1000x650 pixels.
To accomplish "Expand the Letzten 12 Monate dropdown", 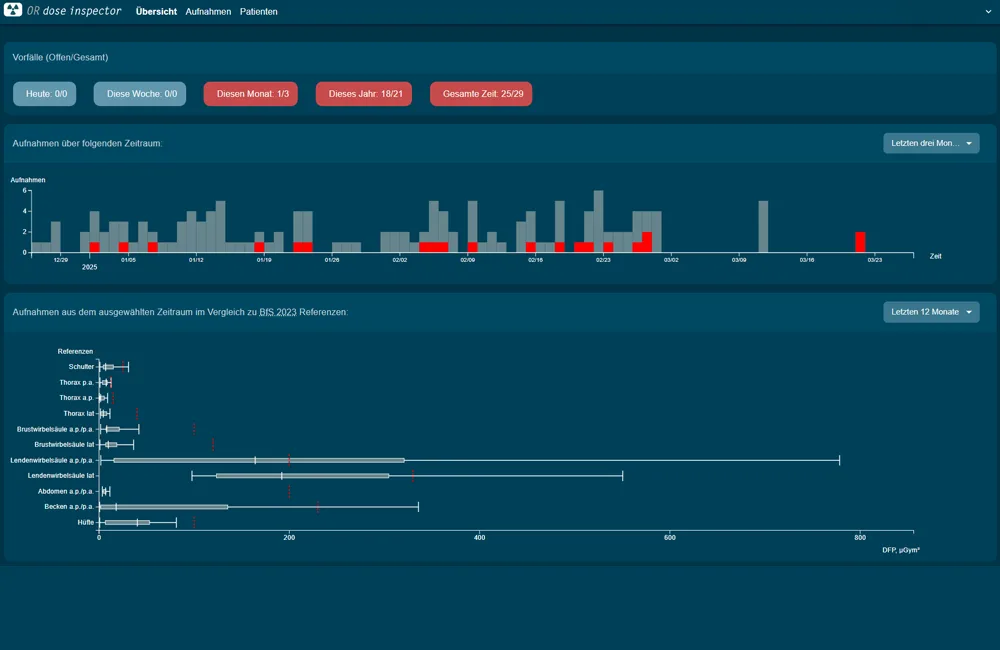I will 931,312.
